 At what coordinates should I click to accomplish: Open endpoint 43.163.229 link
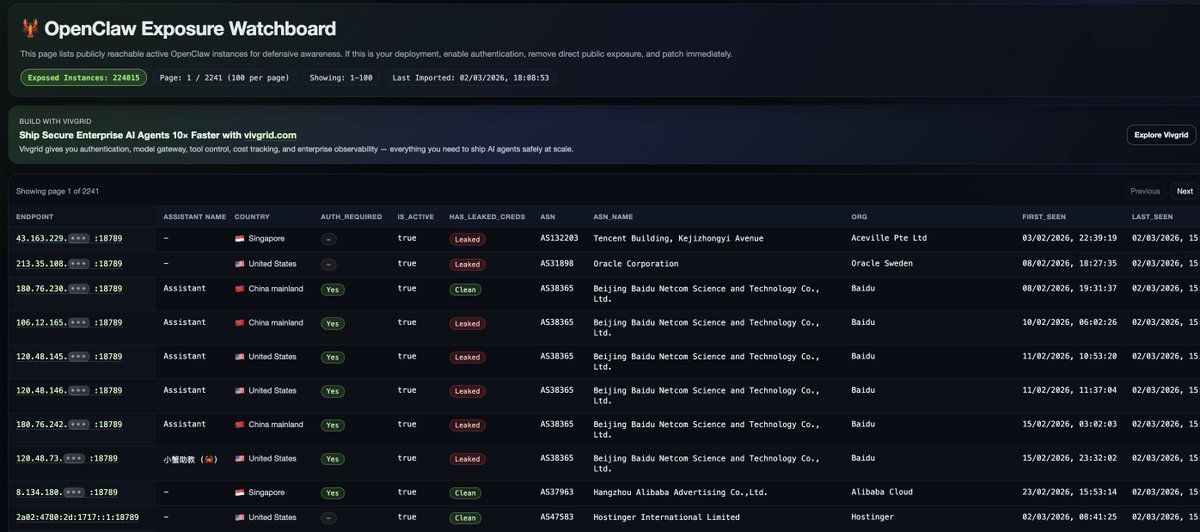(69, 239)
